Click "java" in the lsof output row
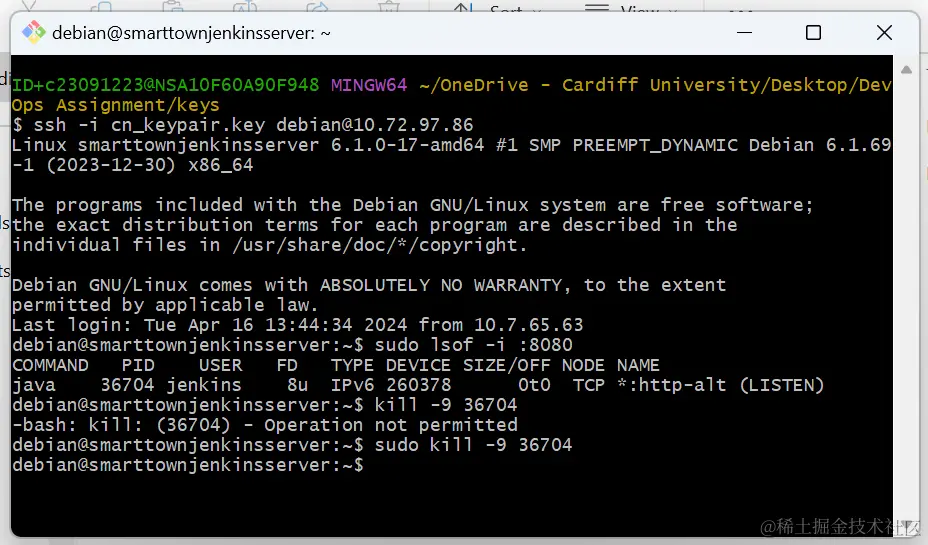The height and width of the screenshot is (545, 928). click(34, 385)
